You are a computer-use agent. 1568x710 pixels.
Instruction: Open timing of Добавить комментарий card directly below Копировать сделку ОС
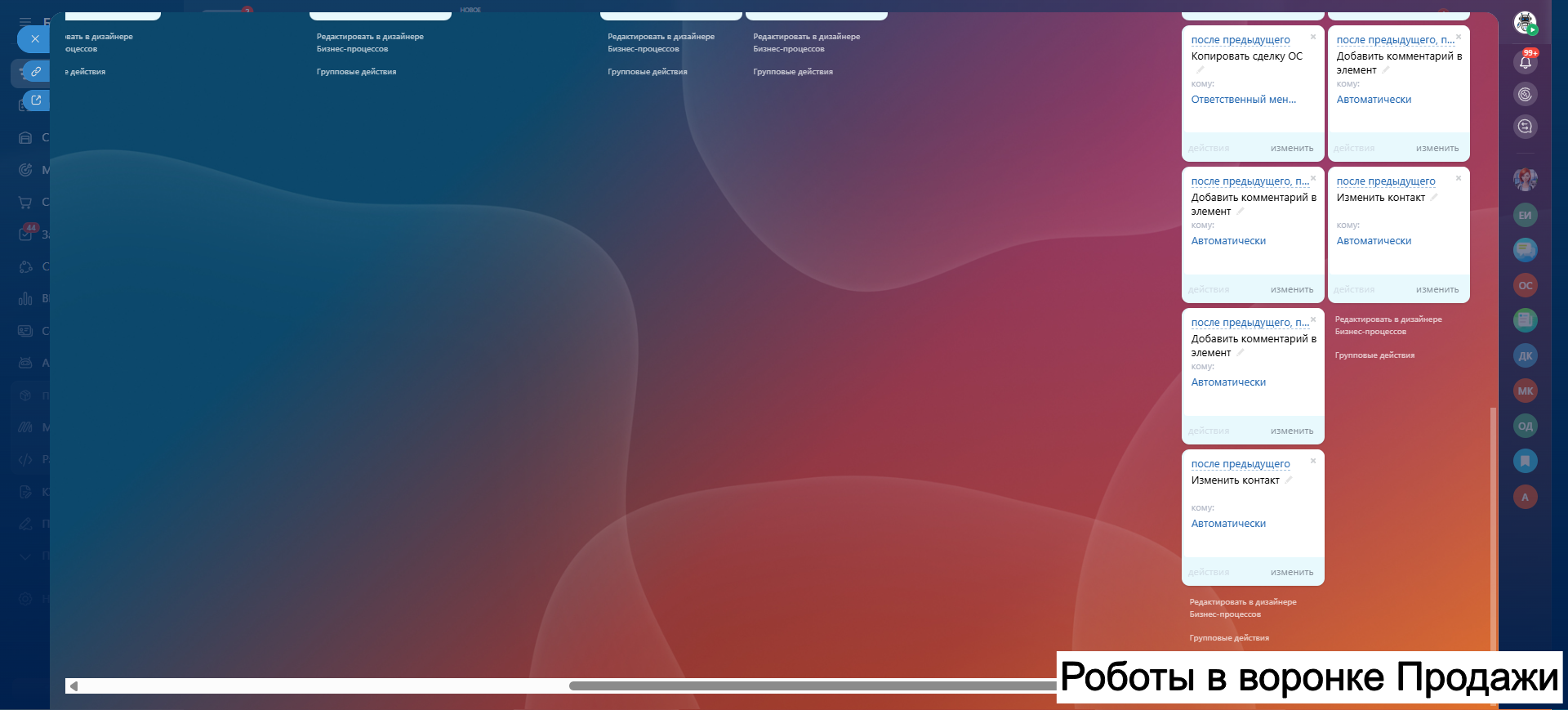1249,181
